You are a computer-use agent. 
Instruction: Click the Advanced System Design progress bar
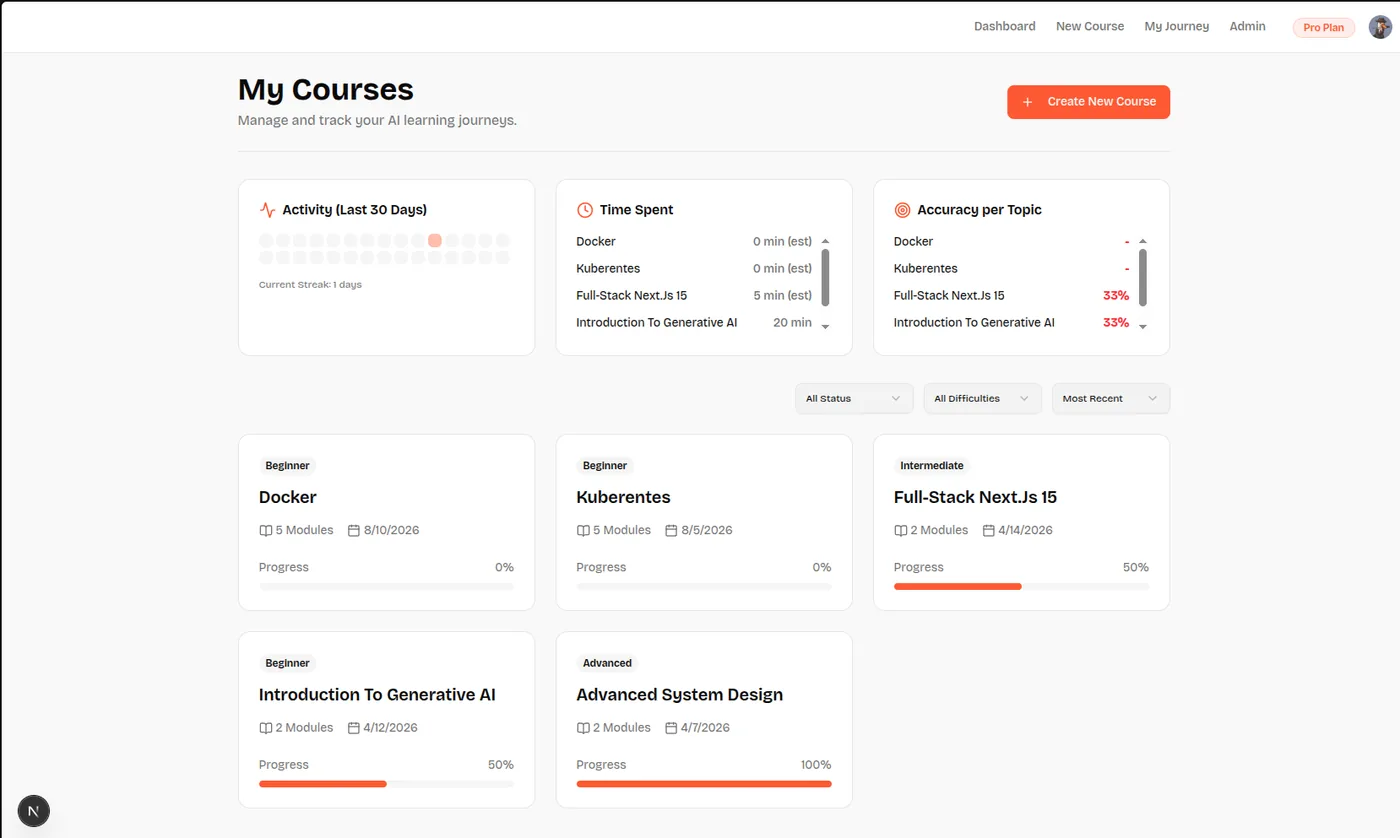tap(704, 784)
